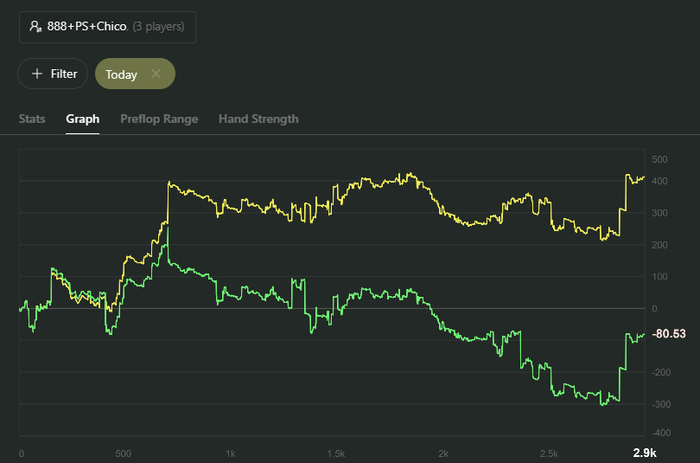Remove the Today filter with its X
The height and width of the screenshot is (463, 700).
(x=156, y=74)
